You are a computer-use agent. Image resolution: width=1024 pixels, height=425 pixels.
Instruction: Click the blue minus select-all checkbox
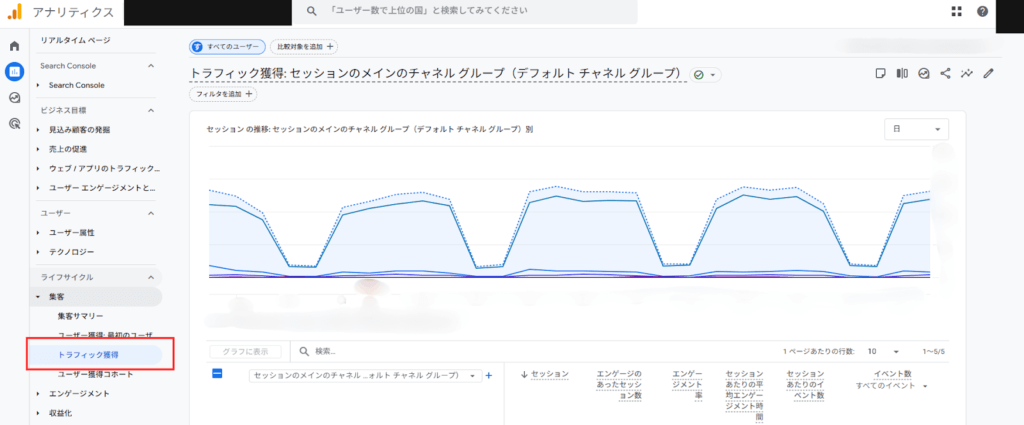[217, 374]
